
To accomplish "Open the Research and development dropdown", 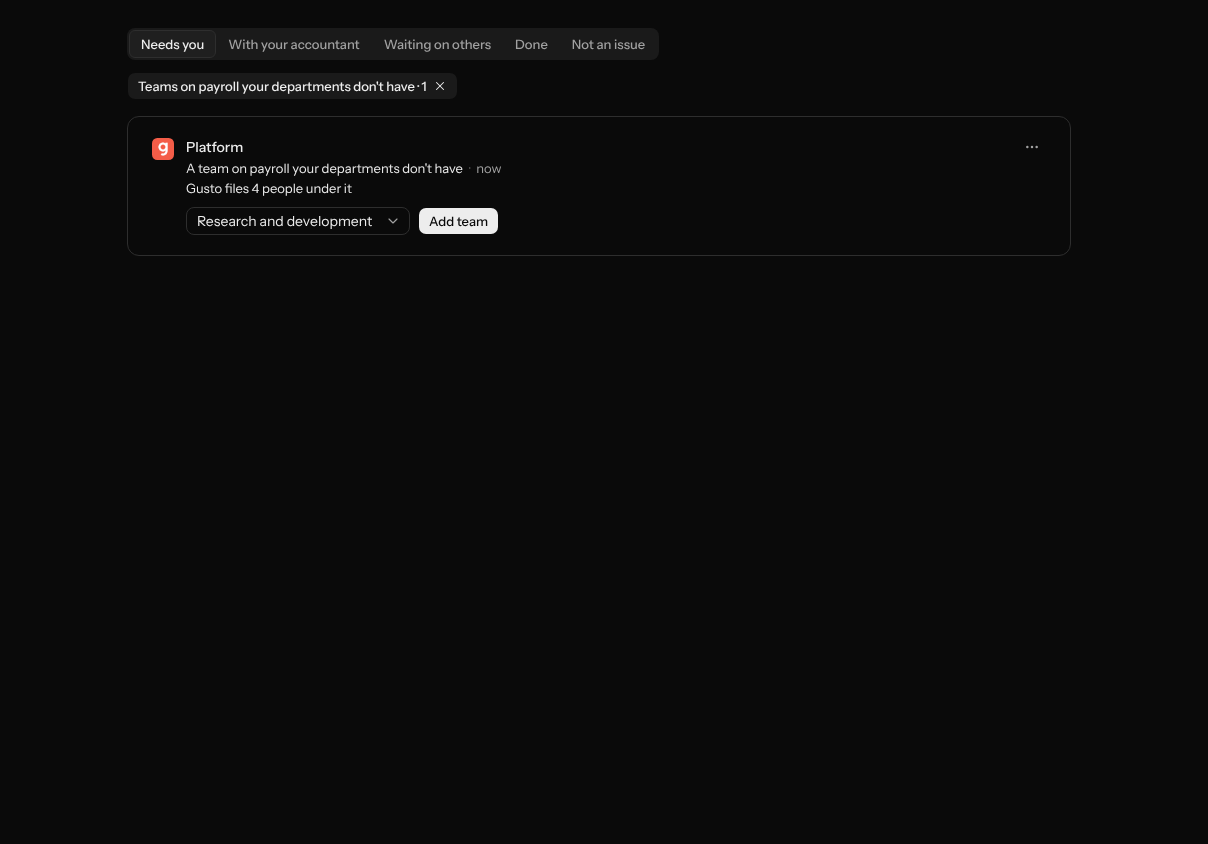I will [x=298, y=221].
